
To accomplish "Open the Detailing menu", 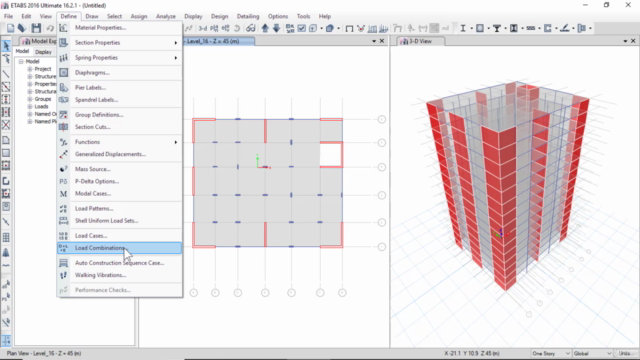I will (x=248, y=16).
